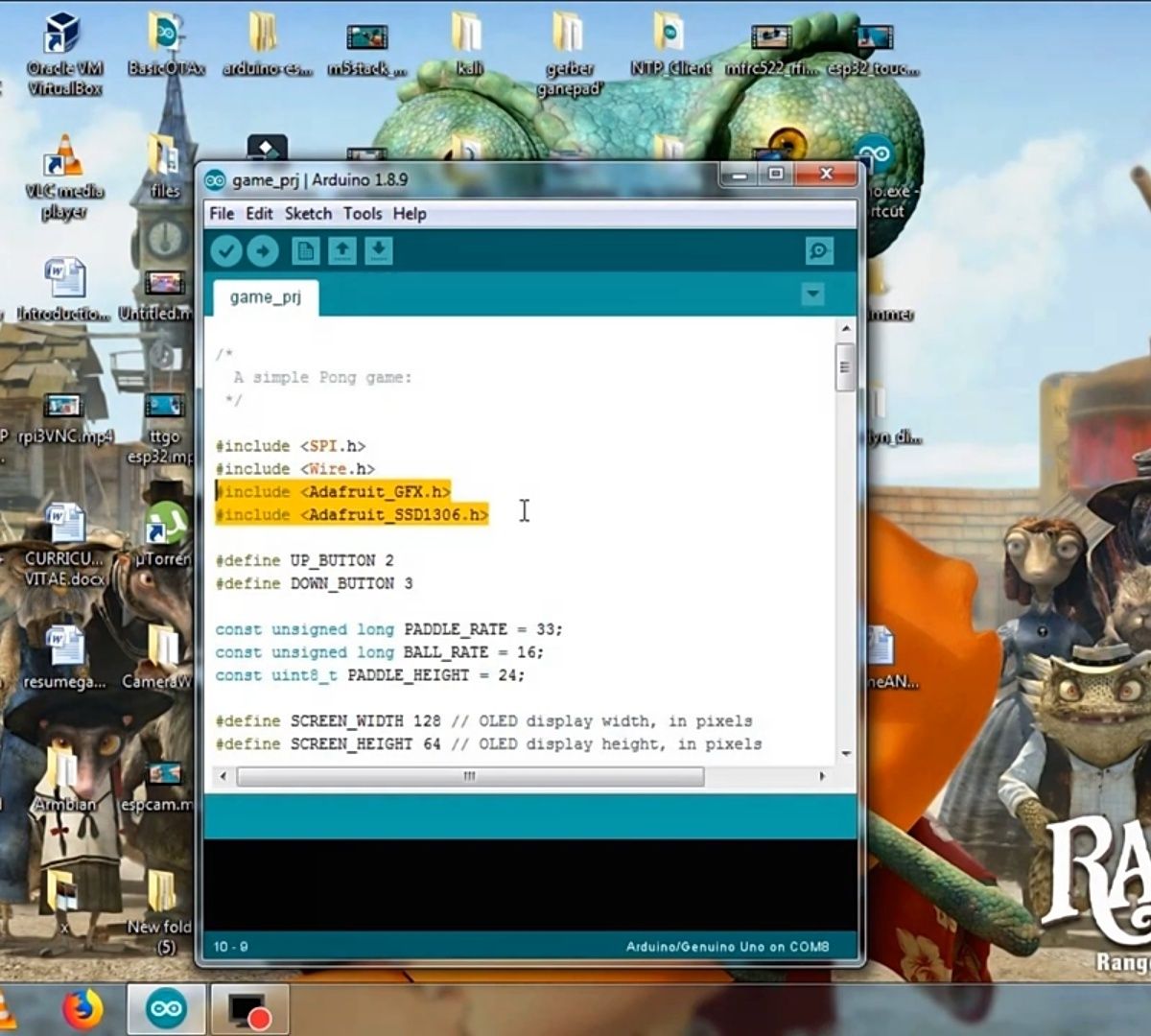Save the sketch with the Save toolbar icon
Image resolution: width=1151 pixels, height=1036 pixels.
(378, 250)
